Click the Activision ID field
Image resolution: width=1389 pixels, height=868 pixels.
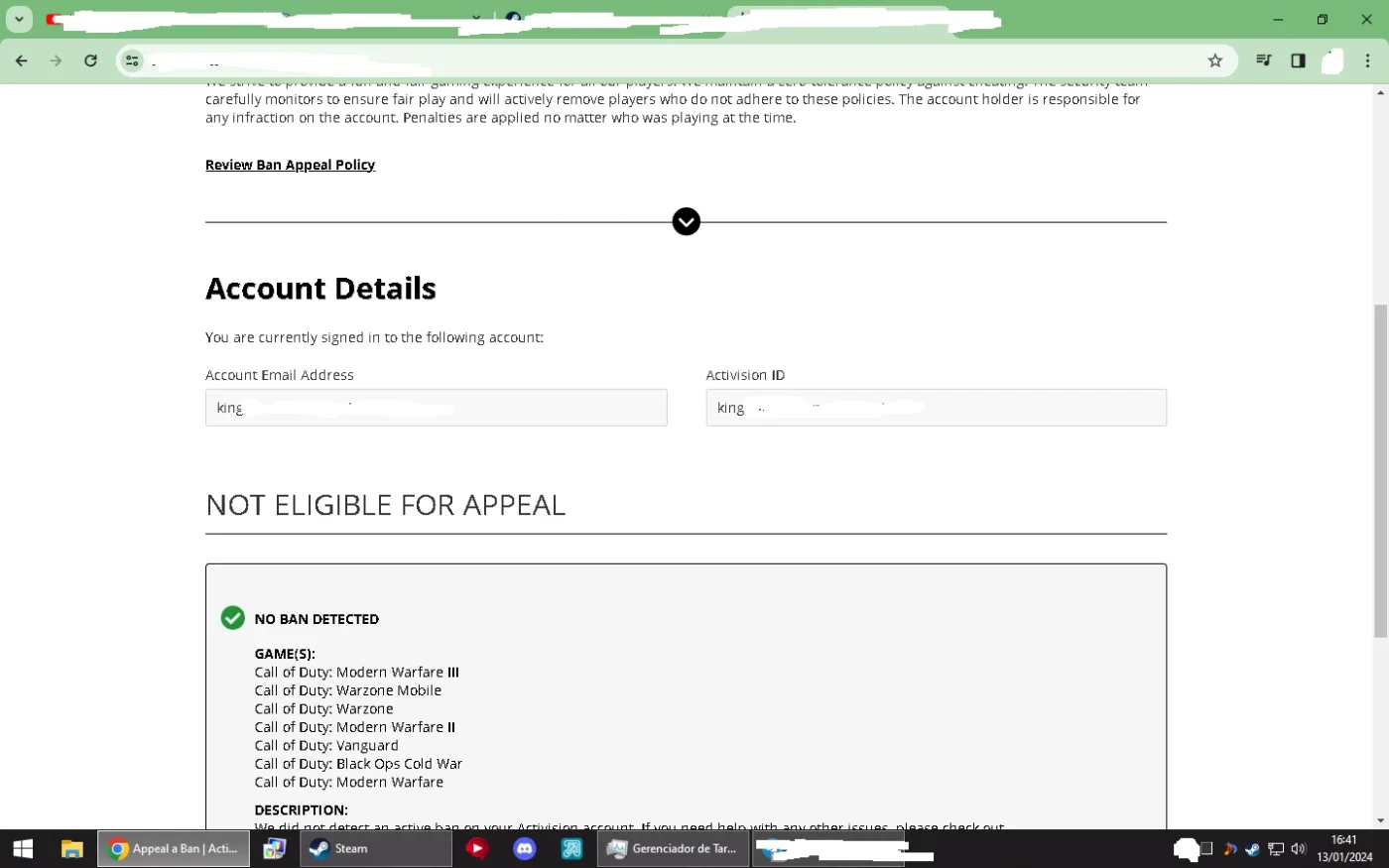pos(936,408)
